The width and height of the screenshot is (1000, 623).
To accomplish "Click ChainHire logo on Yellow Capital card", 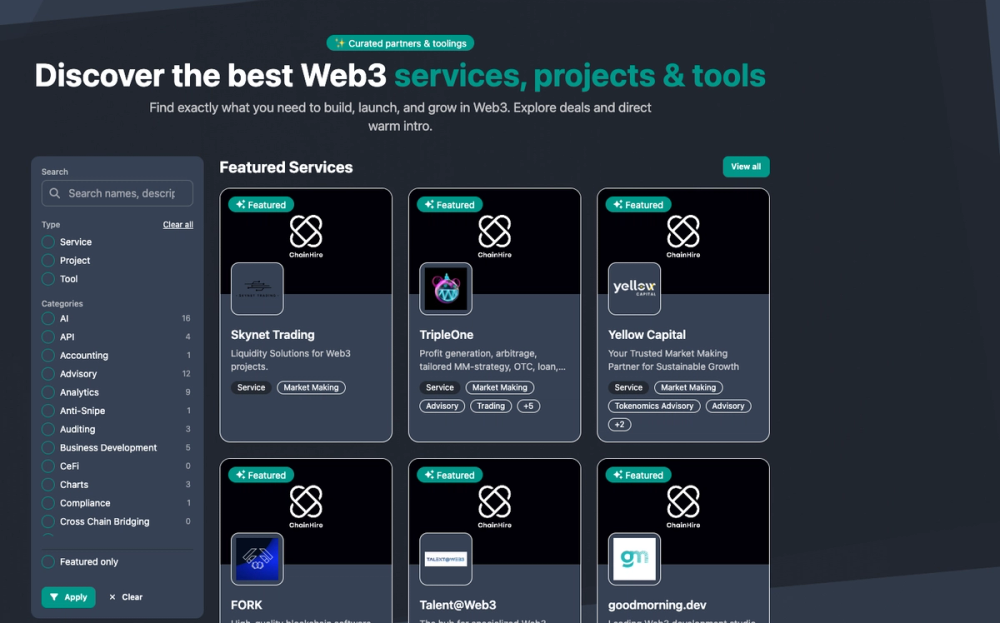I will coord(683,236).
